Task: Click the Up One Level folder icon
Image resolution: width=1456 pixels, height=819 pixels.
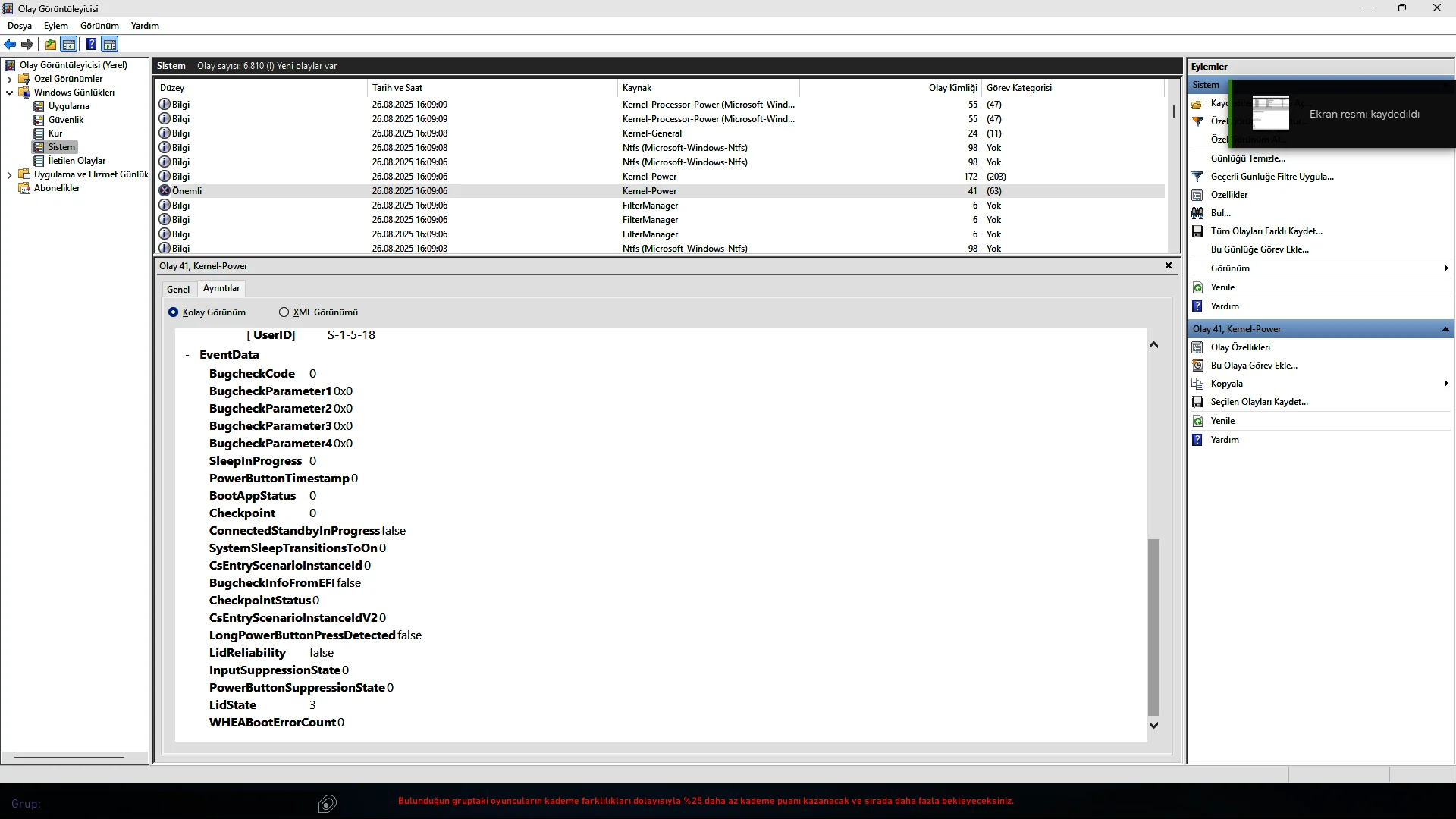Action: (51, 45)
